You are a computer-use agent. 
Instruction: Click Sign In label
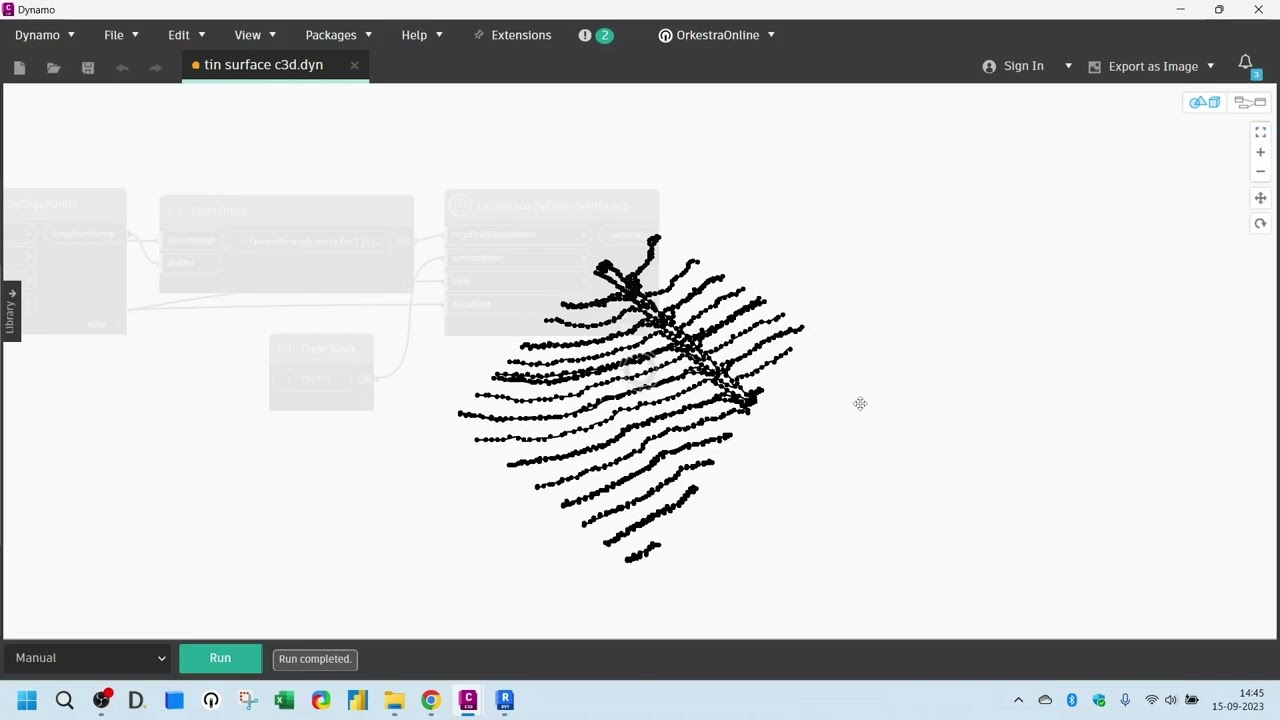point(1024,66)
